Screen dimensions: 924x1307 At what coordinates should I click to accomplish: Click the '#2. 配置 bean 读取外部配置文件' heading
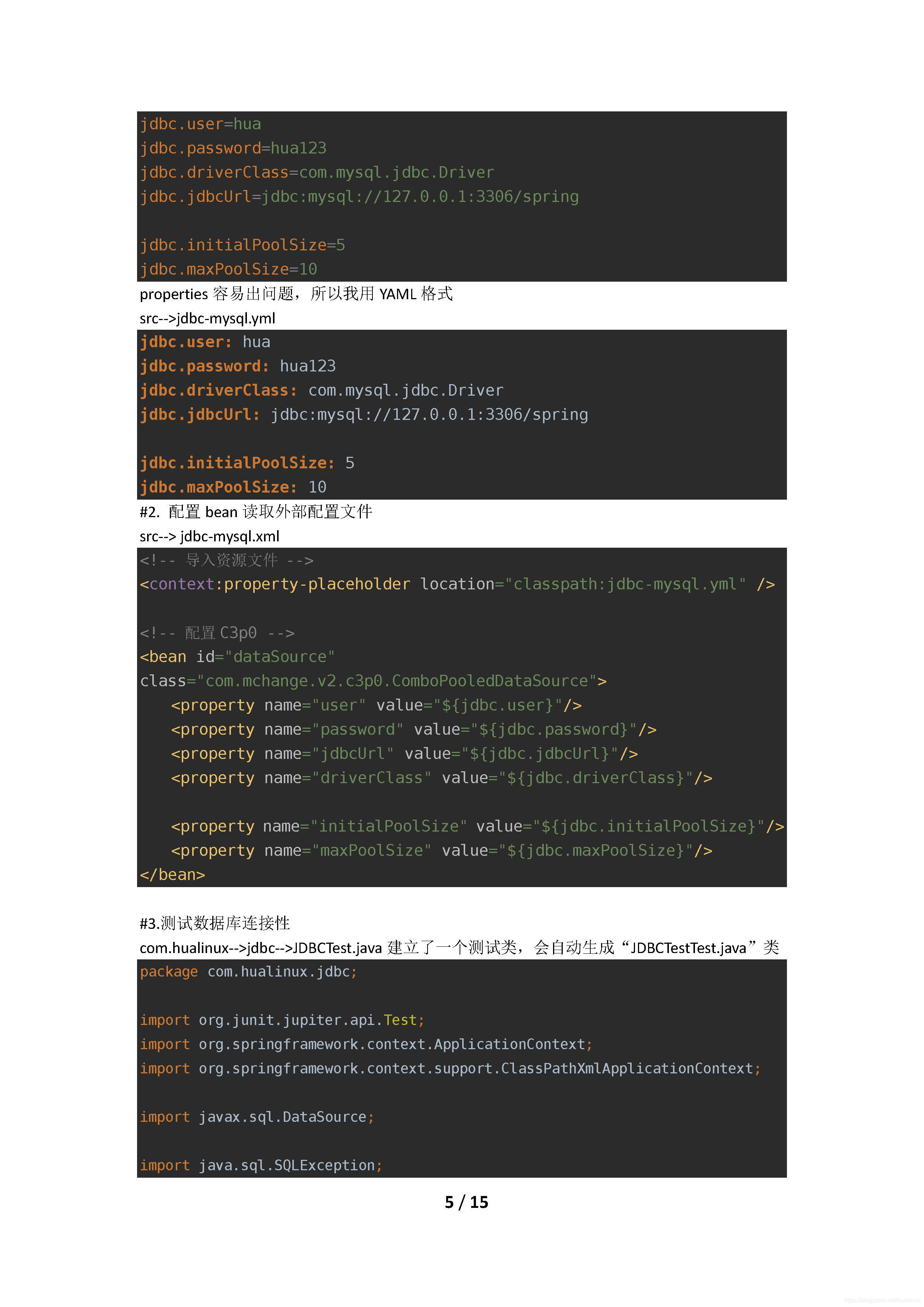tap(255, 512)
